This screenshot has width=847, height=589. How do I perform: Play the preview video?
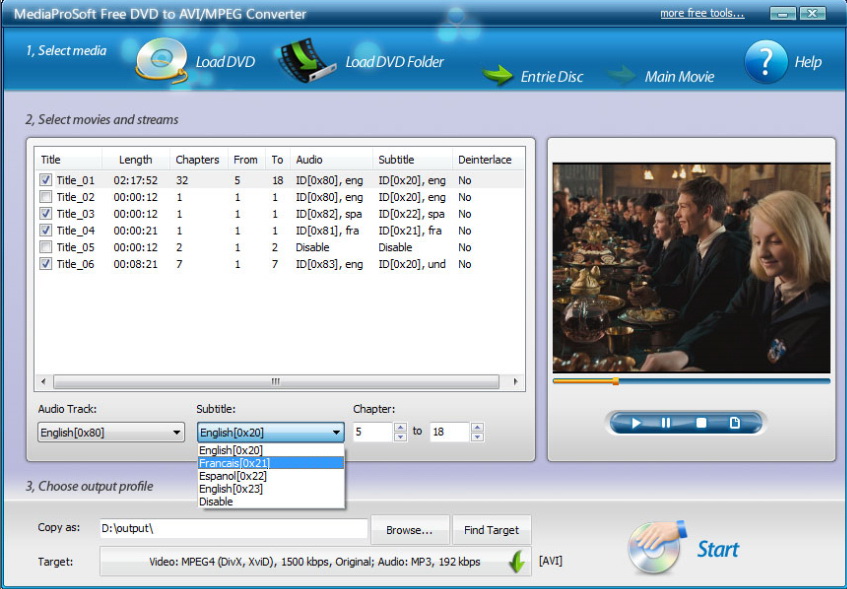tap(636, 423)
